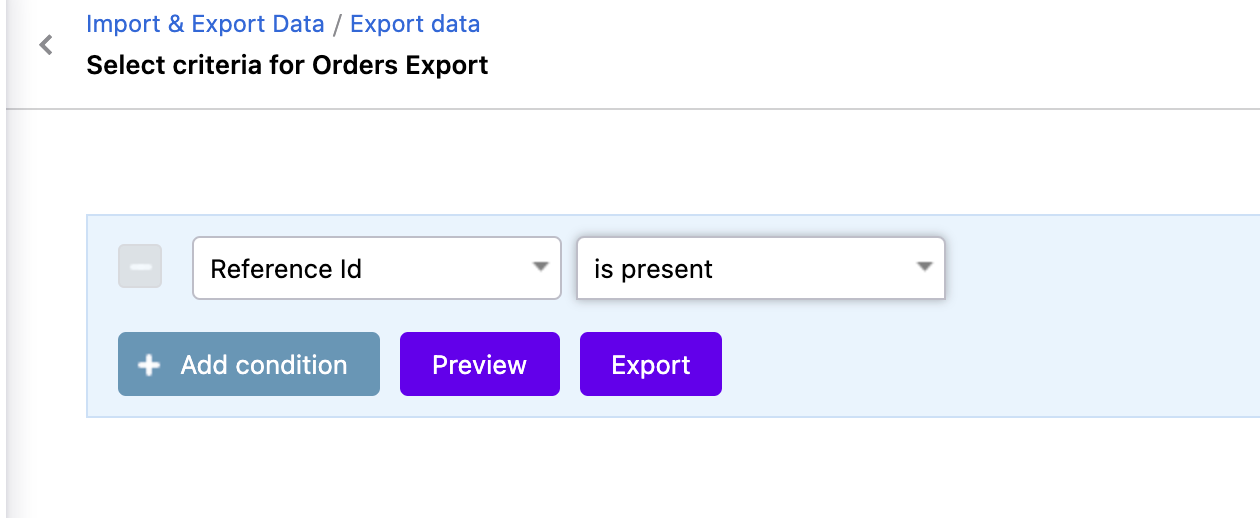Select the 'Reference Id' text in the combo box
Viewport: 1260px width, 518px height.
286,269
